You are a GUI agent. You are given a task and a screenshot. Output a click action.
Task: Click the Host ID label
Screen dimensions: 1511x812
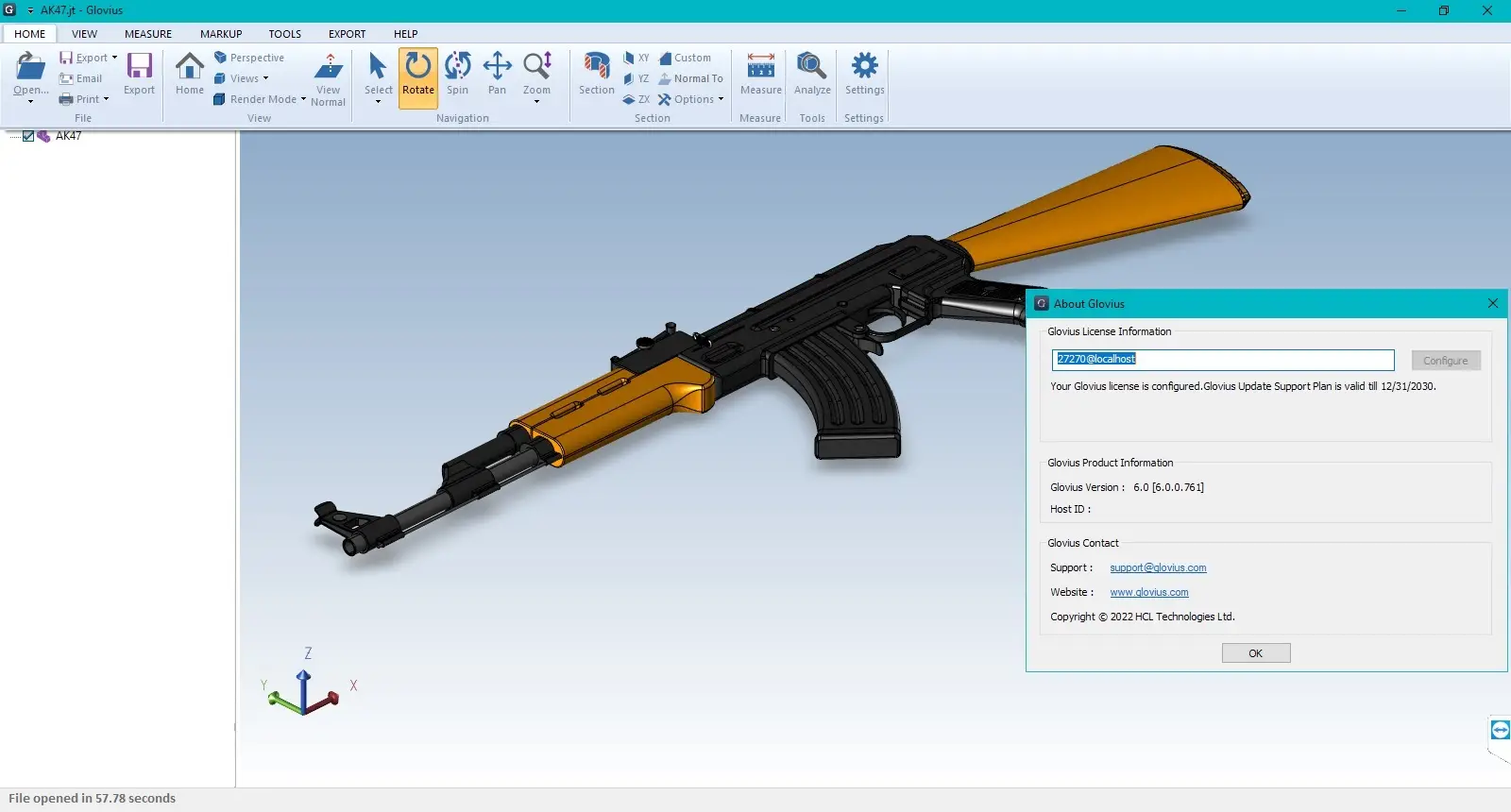[1070, 509]
